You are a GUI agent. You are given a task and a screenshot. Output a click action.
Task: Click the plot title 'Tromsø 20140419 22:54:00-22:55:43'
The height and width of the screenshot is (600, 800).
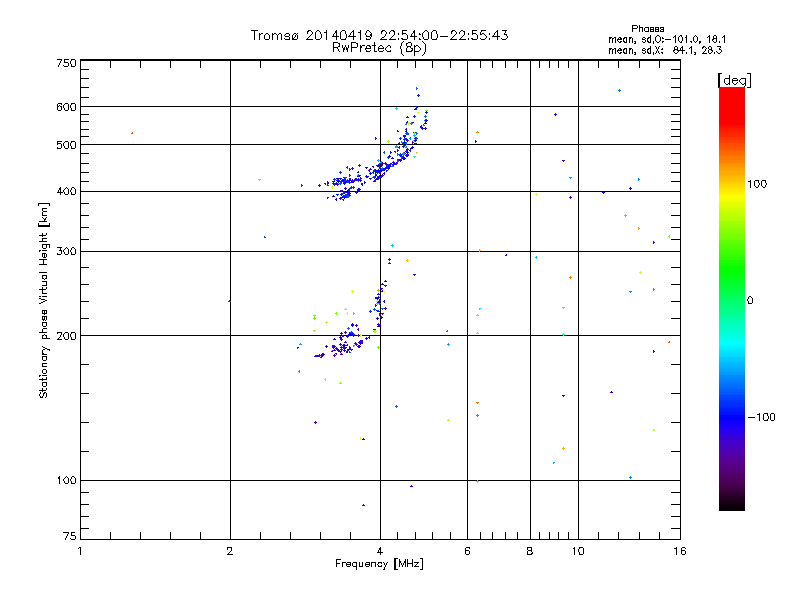pyautogui.click(x=379, y=35)
